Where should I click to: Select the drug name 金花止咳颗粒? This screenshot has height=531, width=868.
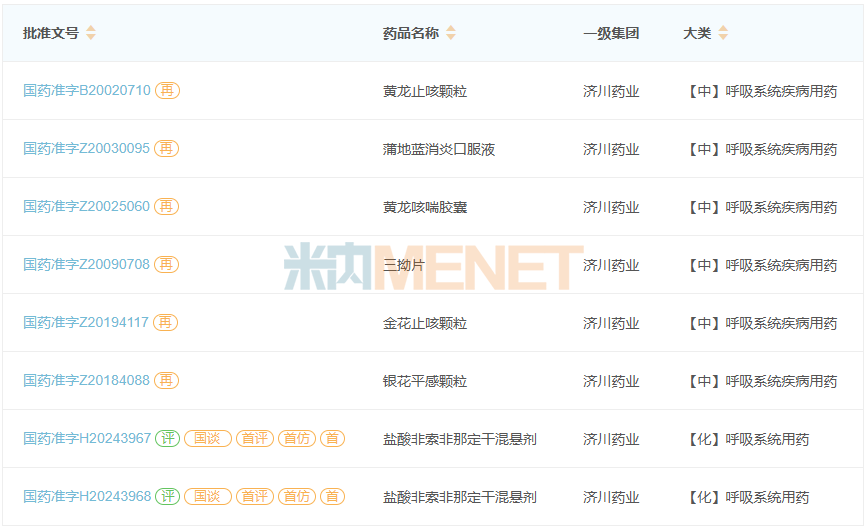tap(425, 323)
